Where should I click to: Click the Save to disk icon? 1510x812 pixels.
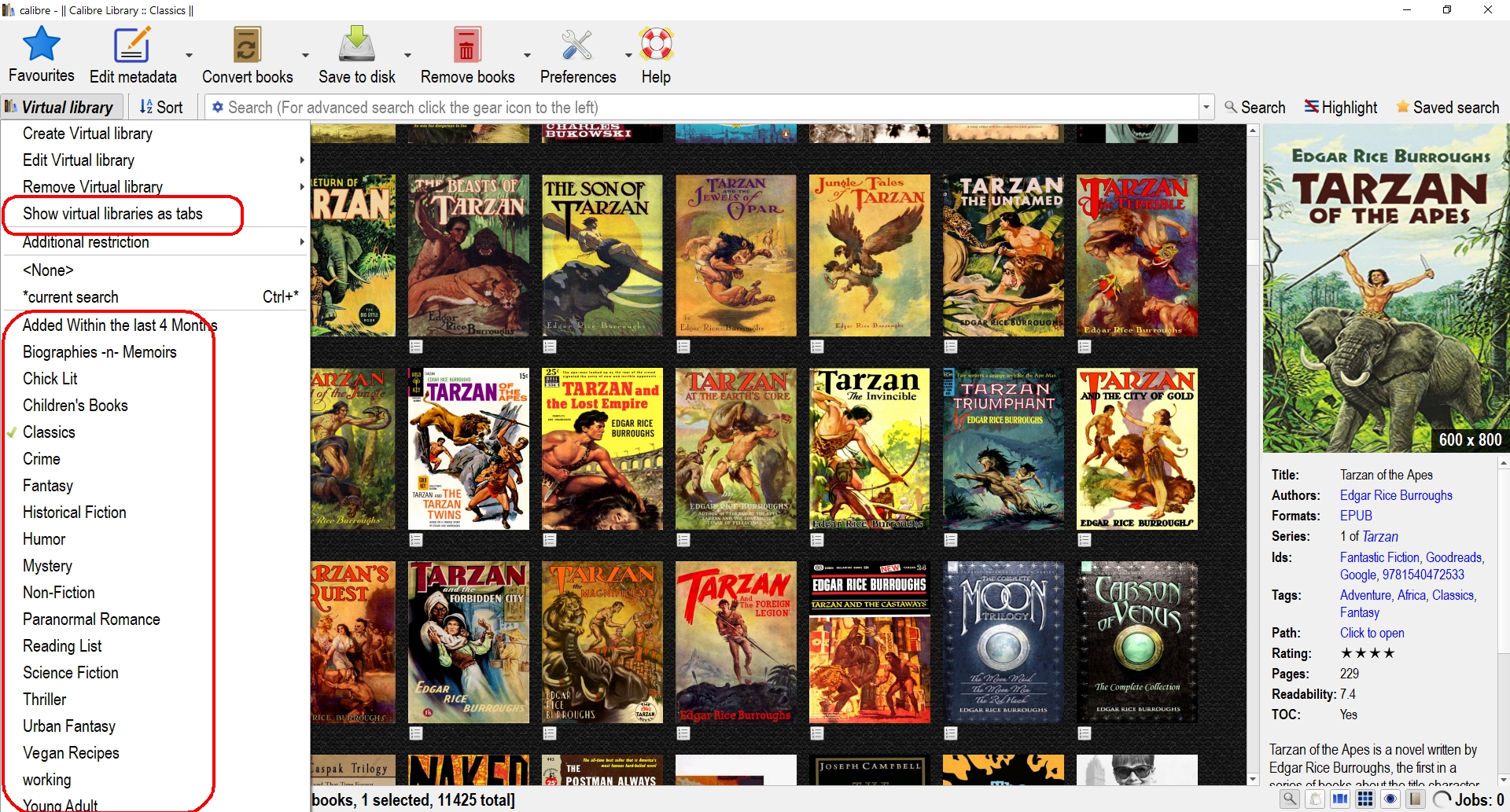(356, 44)
